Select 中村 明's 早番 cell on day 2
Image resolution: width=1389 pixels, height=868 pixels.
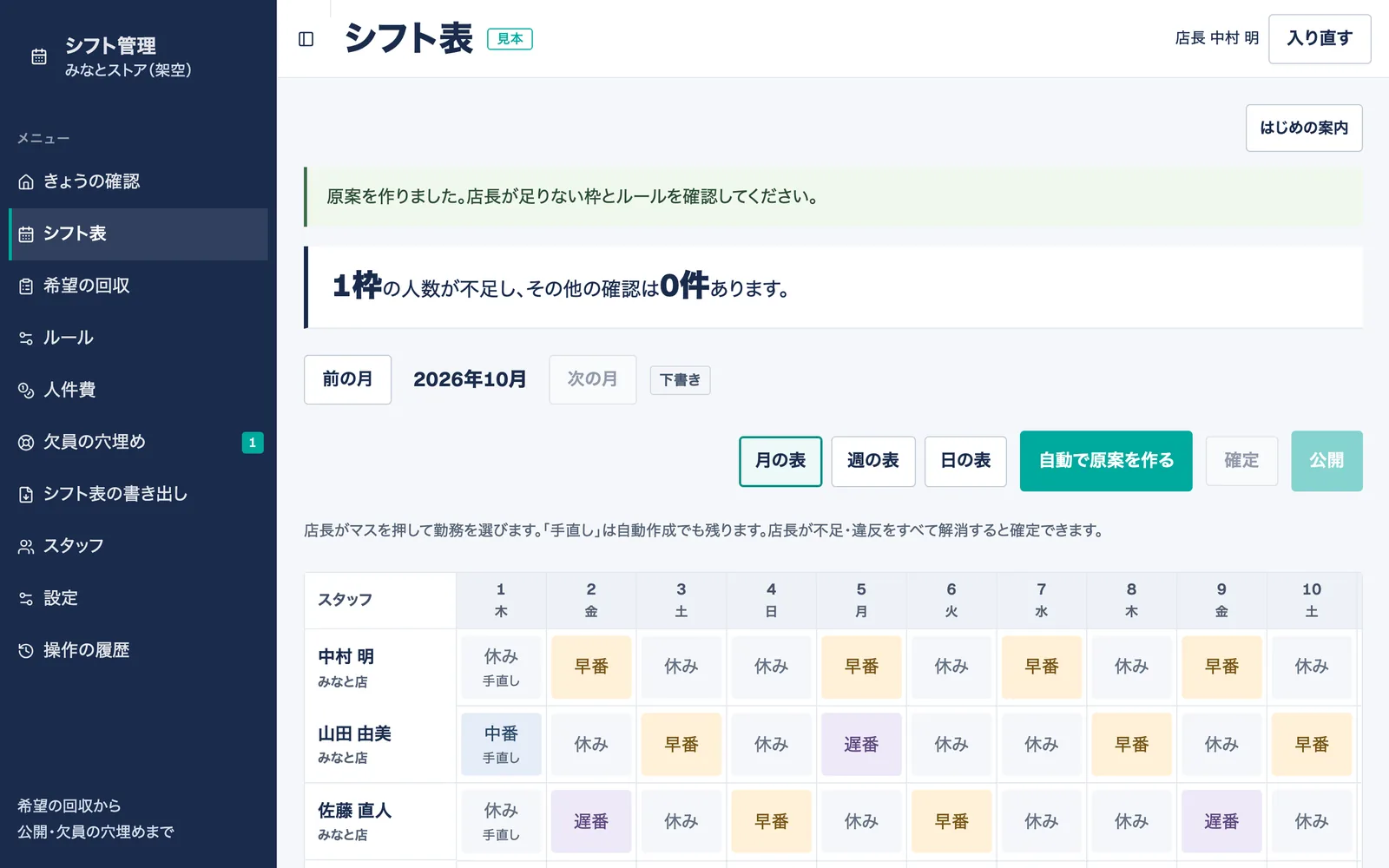(591, 667)
